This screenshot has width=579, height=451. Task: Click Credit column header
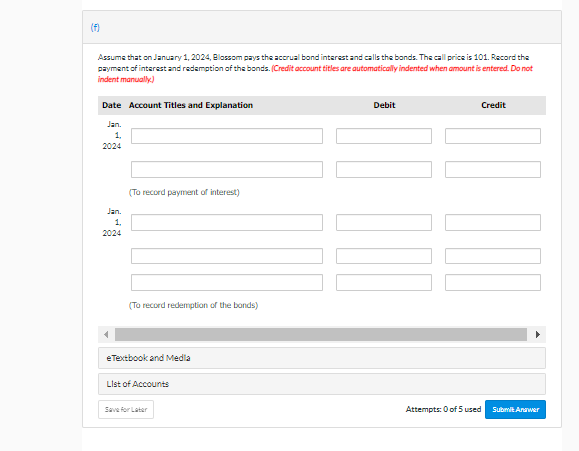click(x=493, y=105)
